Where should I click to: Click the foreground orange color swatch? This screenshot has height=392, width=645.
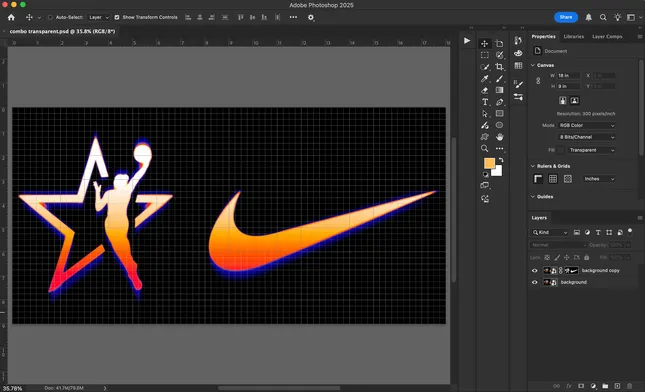(x=489, y=163)
